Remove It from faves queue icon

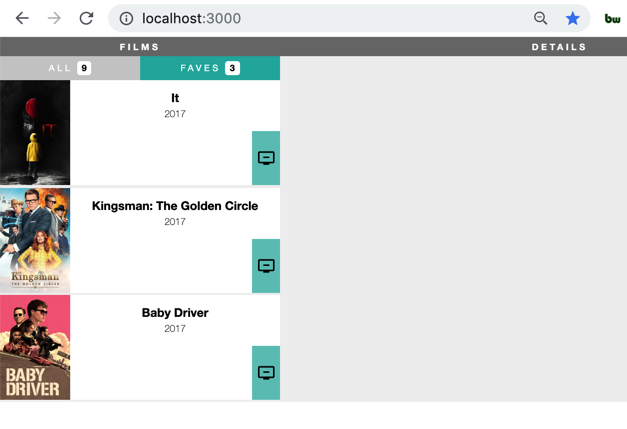tap(266, 158)
